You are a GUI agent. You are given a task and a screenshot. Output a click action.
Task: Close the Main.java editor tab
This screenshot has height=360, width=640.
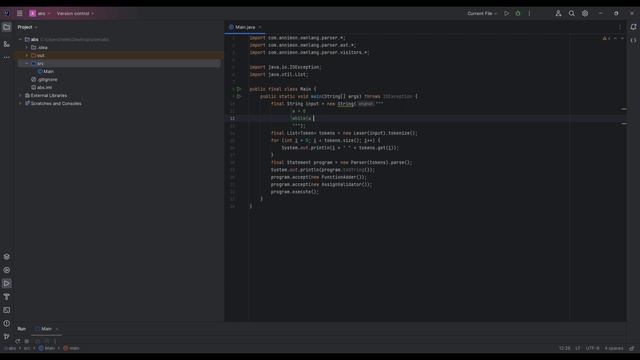pos(260,27)
